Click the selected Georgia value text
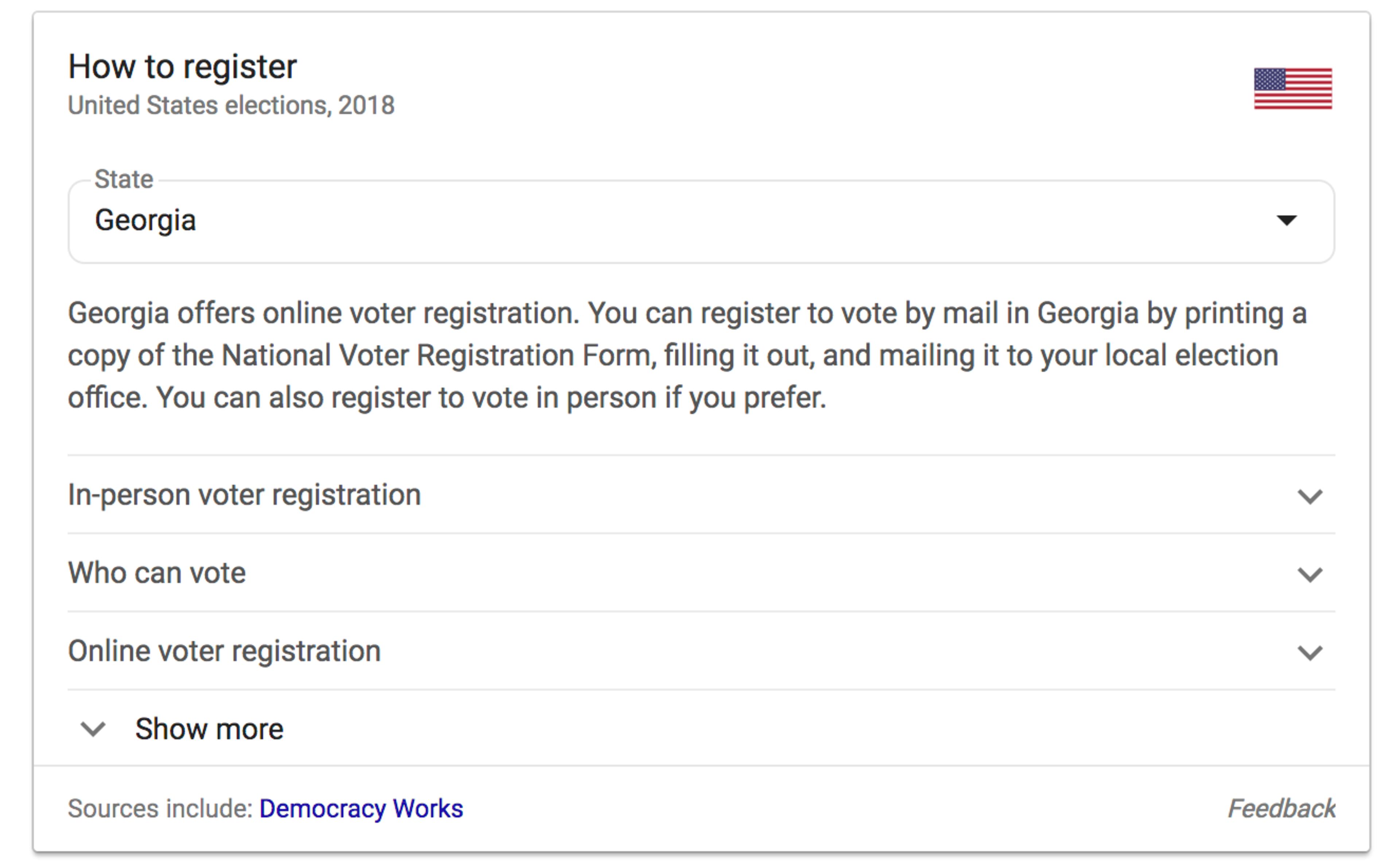Image resolution: width=1400 pixels, height=866 pixels. pos(145,221)
